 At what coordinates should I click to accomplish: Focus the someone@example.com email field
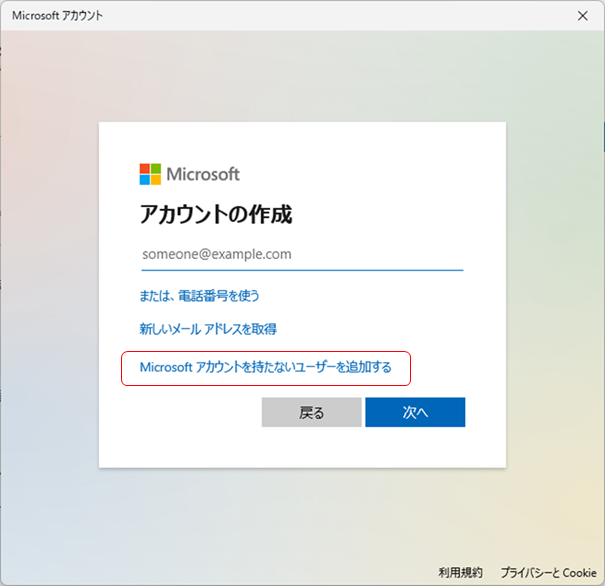pos(301,255)
